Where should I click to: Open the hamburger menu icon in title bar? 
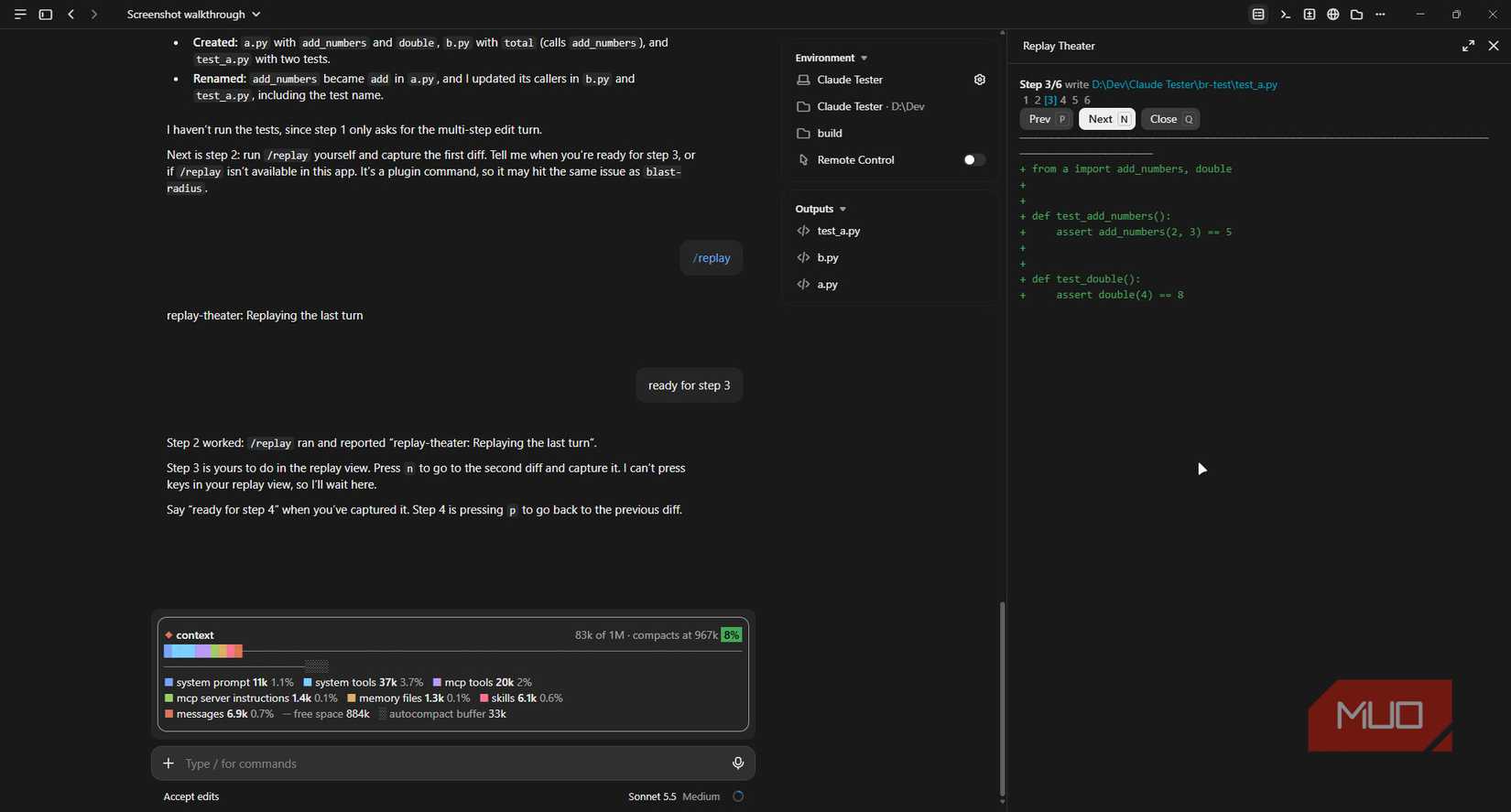pos(20,15)
